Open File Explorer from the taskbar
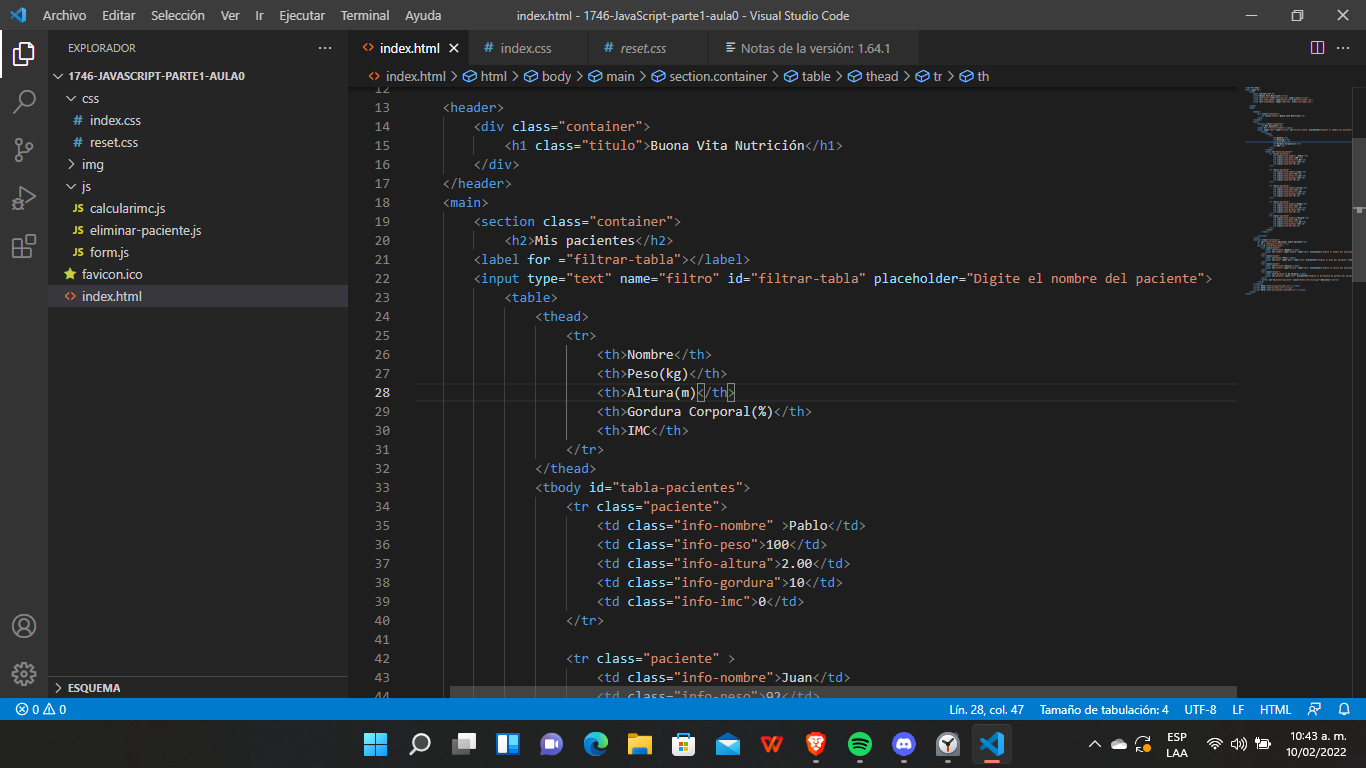This screenshot has height=768, width=1366. point(640,744)
